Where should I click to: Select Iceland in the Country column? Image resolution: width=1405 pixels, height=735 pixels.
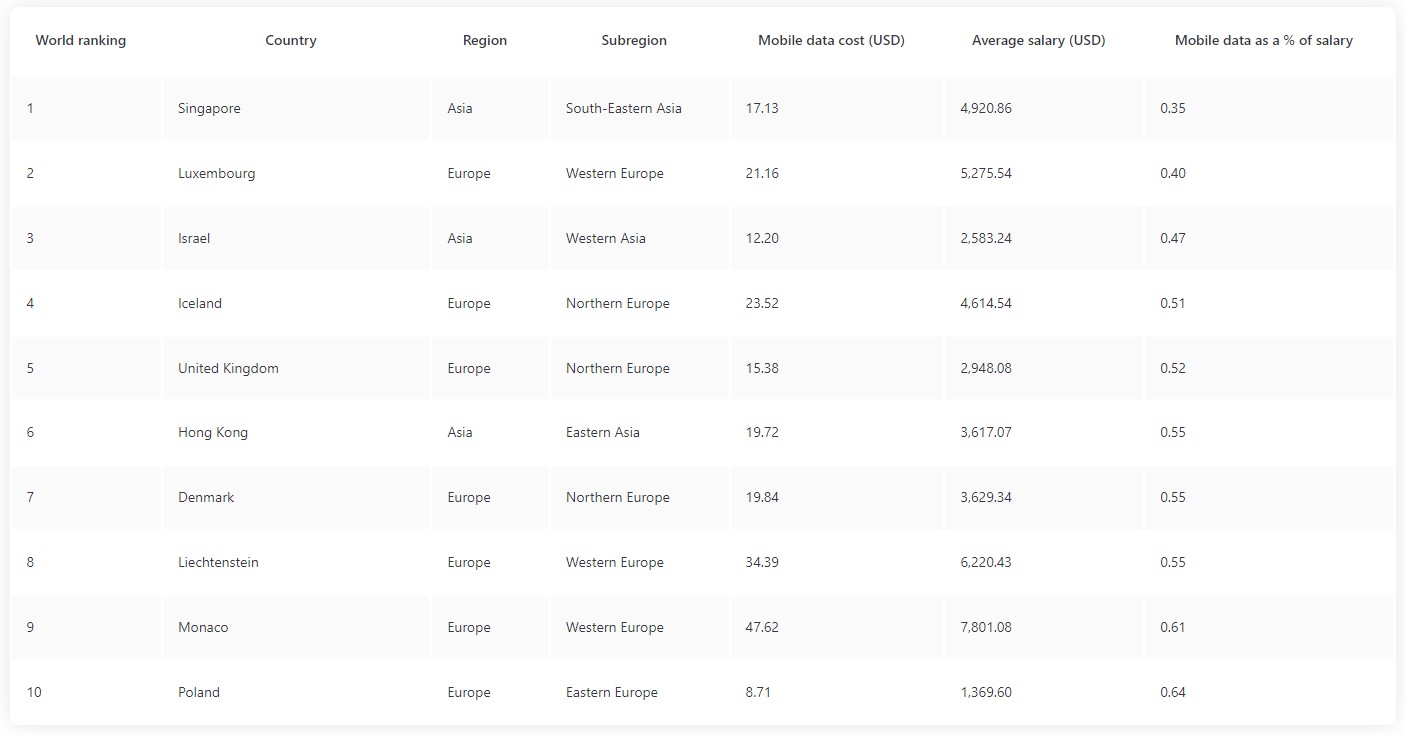[200, 304]
